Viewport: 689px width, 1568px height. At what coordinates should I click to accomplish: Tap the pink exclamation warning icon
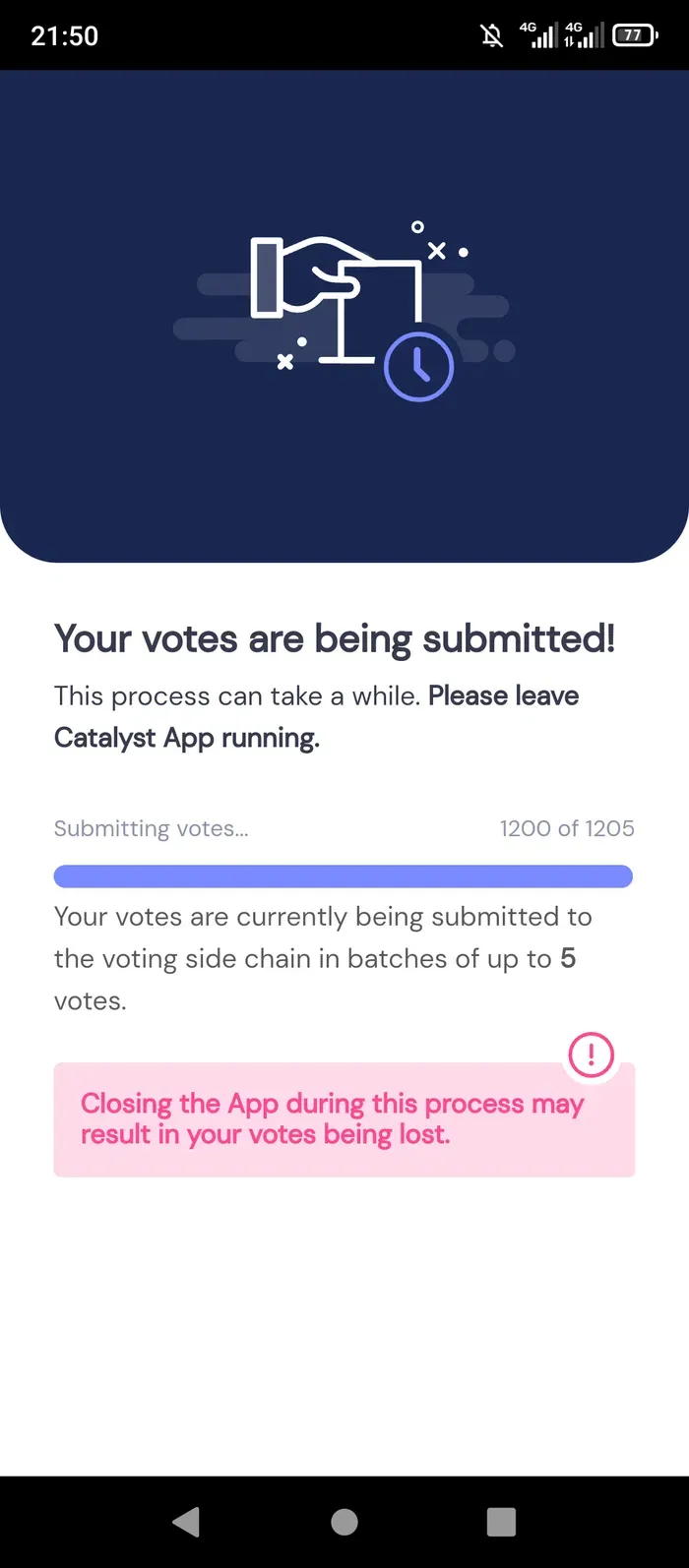(x=592, y=1055)
